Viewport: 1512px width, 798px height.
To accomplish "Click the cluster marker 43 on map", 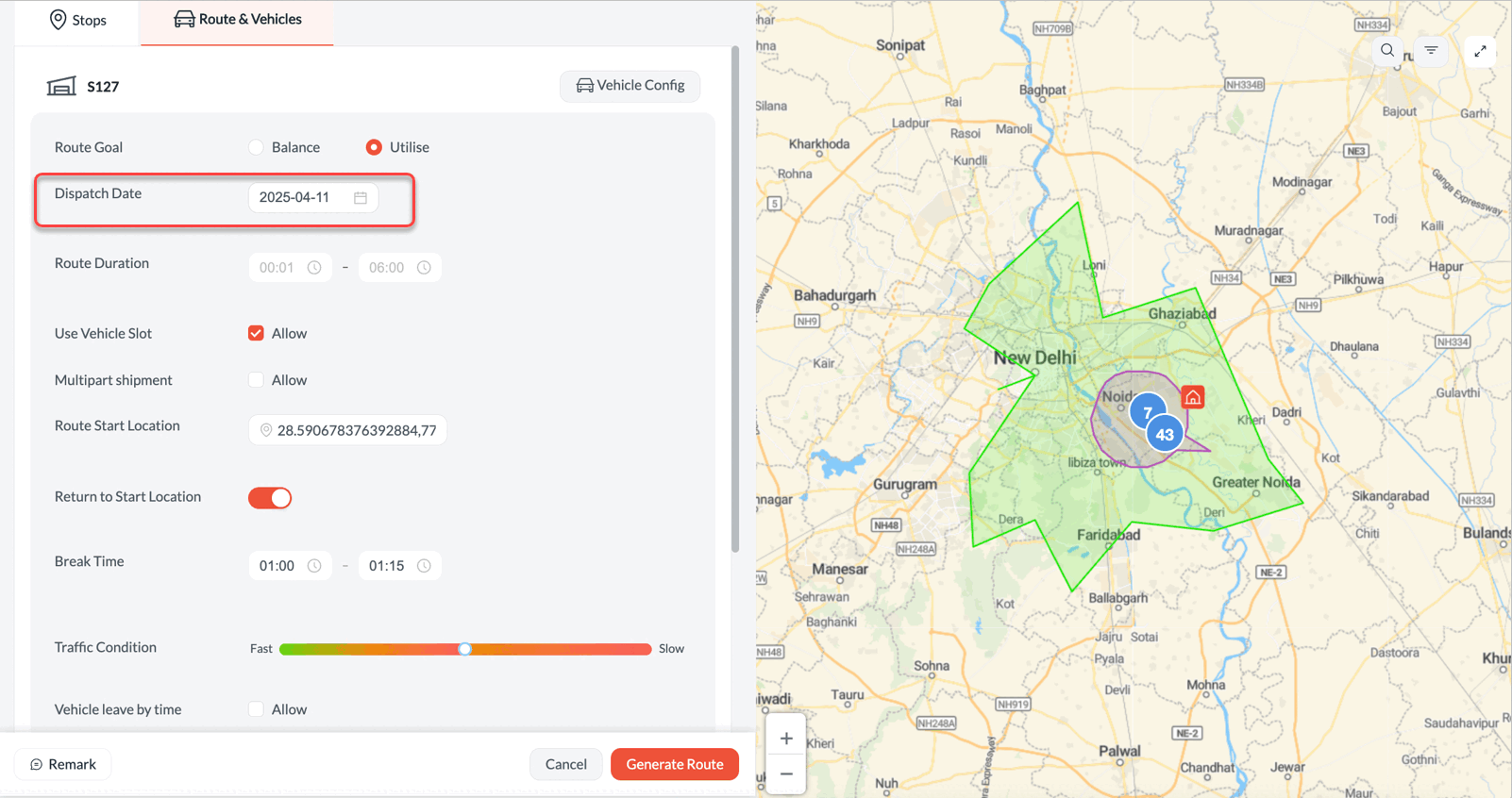I will (1165, 434).
